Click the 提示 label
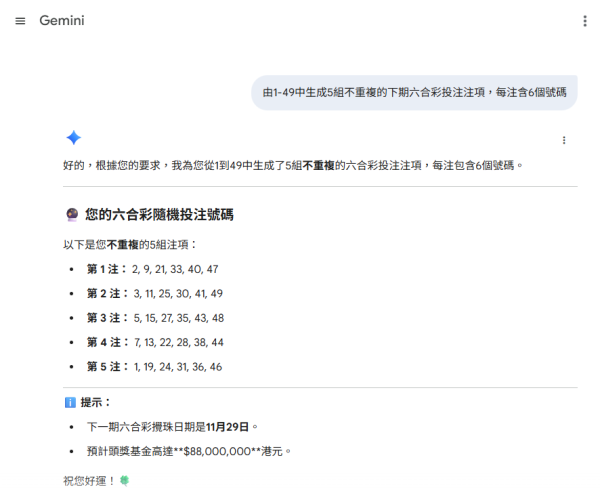Image resolution: width=600 pixels, height=489 pixels. [x=95, y=403]
